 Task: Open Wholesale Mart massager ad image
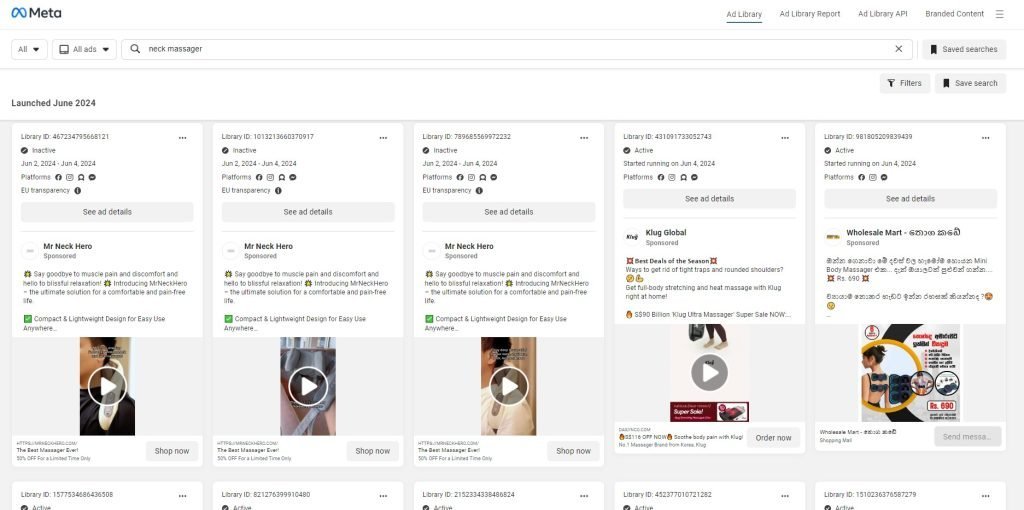click(910, 373)
